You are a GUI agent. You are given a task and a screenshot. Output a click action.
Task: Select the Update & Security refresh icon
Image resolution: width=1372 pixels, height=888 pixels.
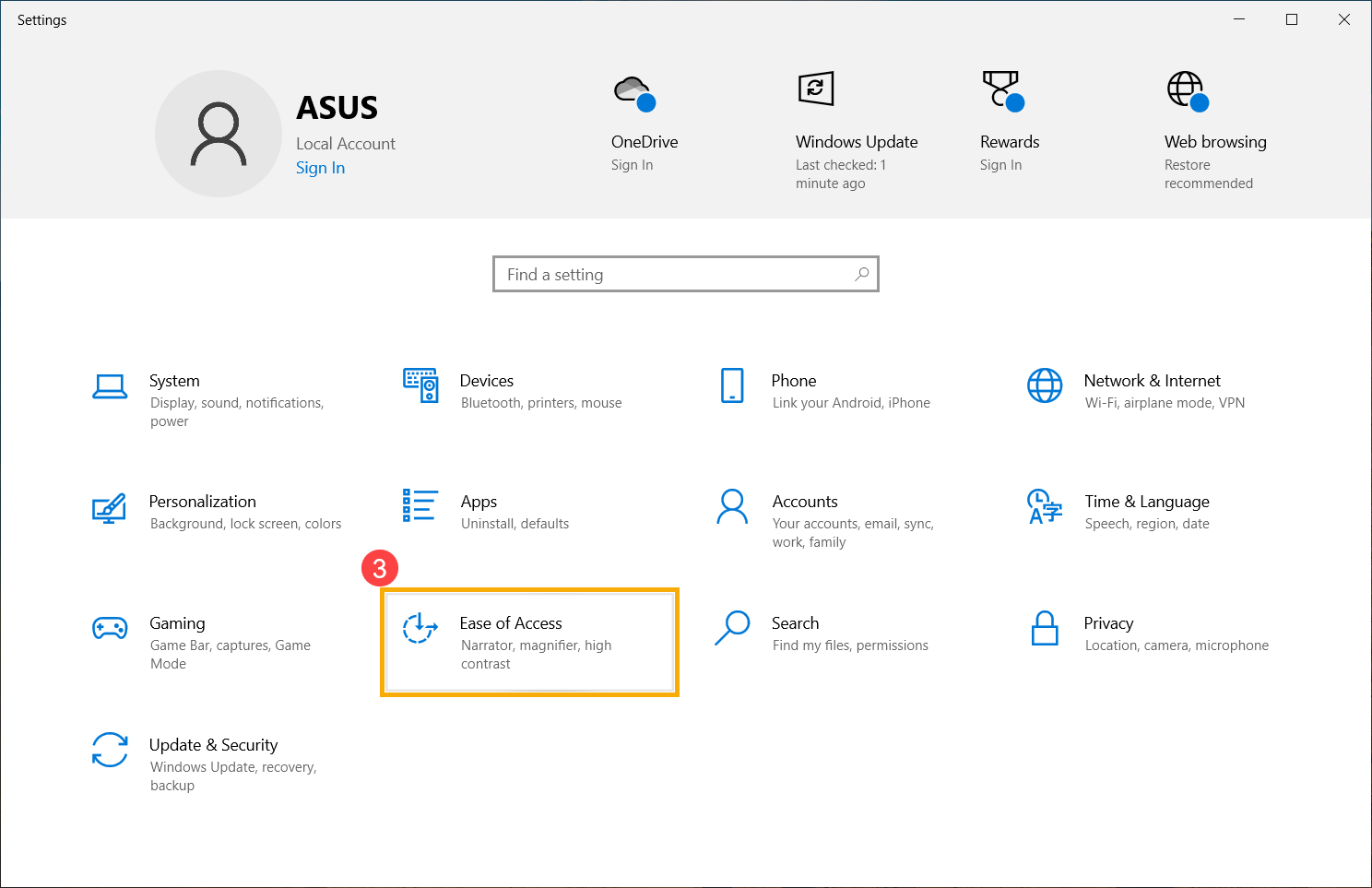point(110,750)
